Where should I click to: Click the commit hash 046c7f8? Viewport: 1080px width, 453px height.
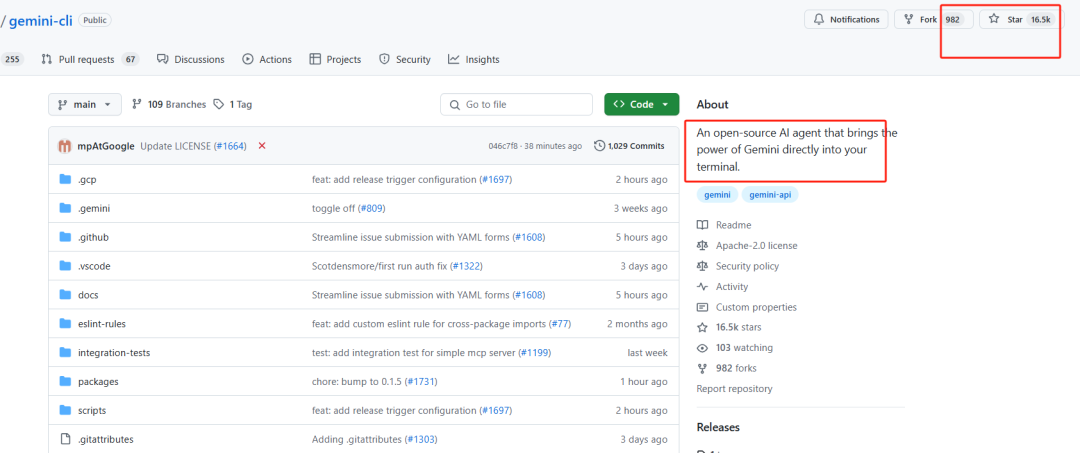coord(505,146)
